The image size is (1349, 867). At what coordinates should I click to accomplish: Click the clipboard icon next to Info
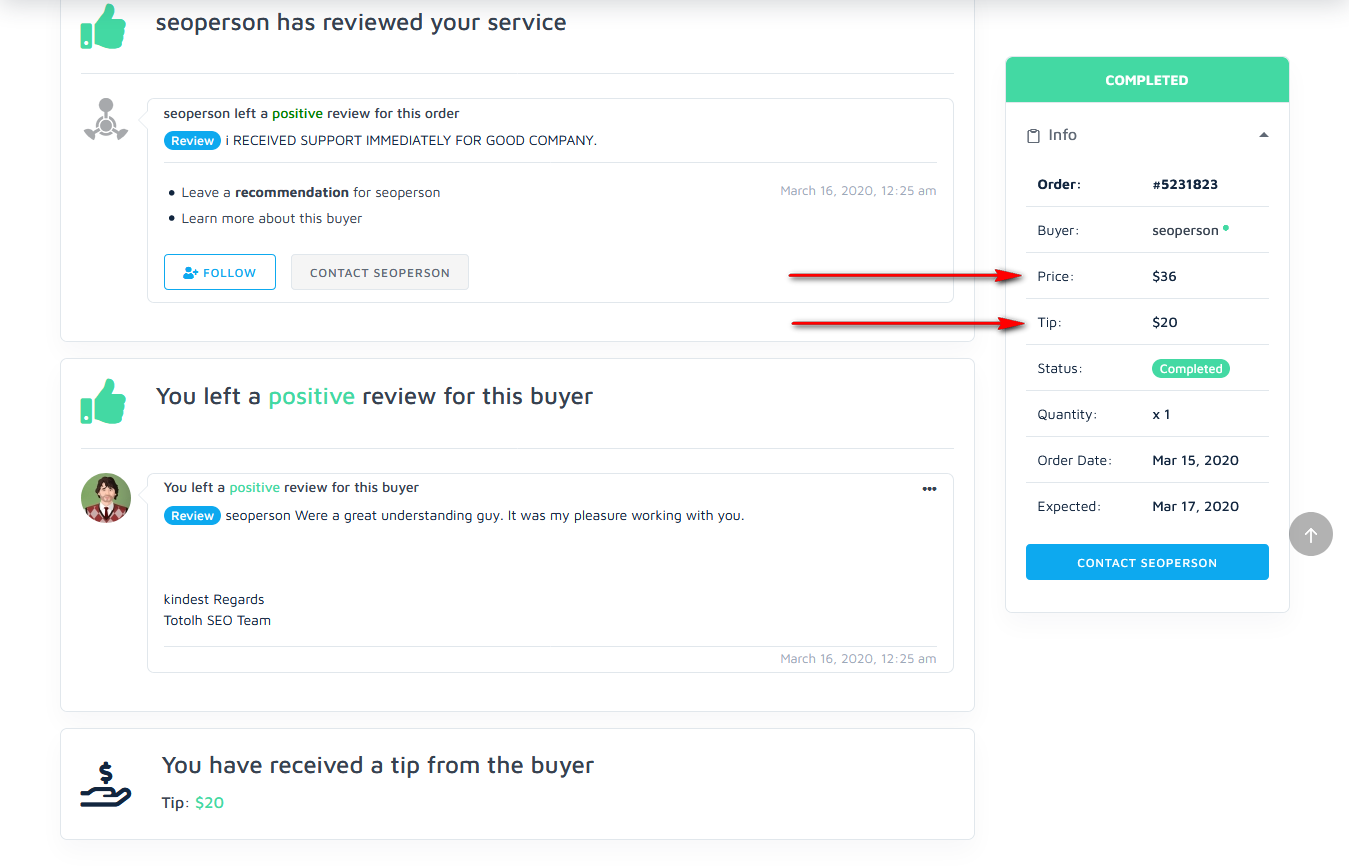(1034, 135)
